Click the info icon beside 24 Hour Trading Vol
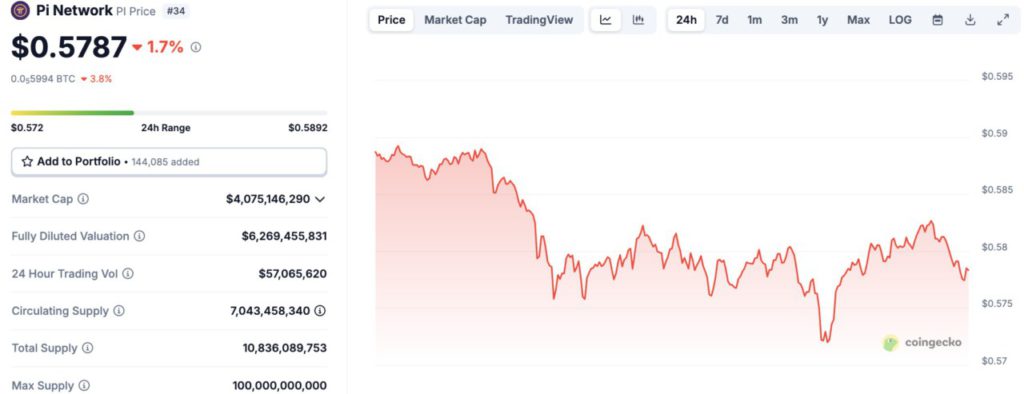1024x394 pixels. 128,274
